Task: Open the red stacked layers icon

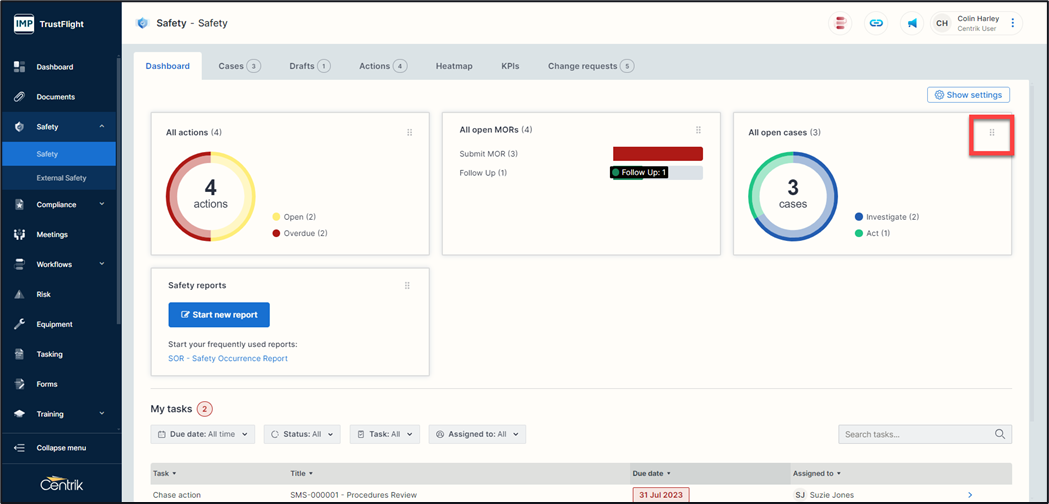Action: coord(841,23)
